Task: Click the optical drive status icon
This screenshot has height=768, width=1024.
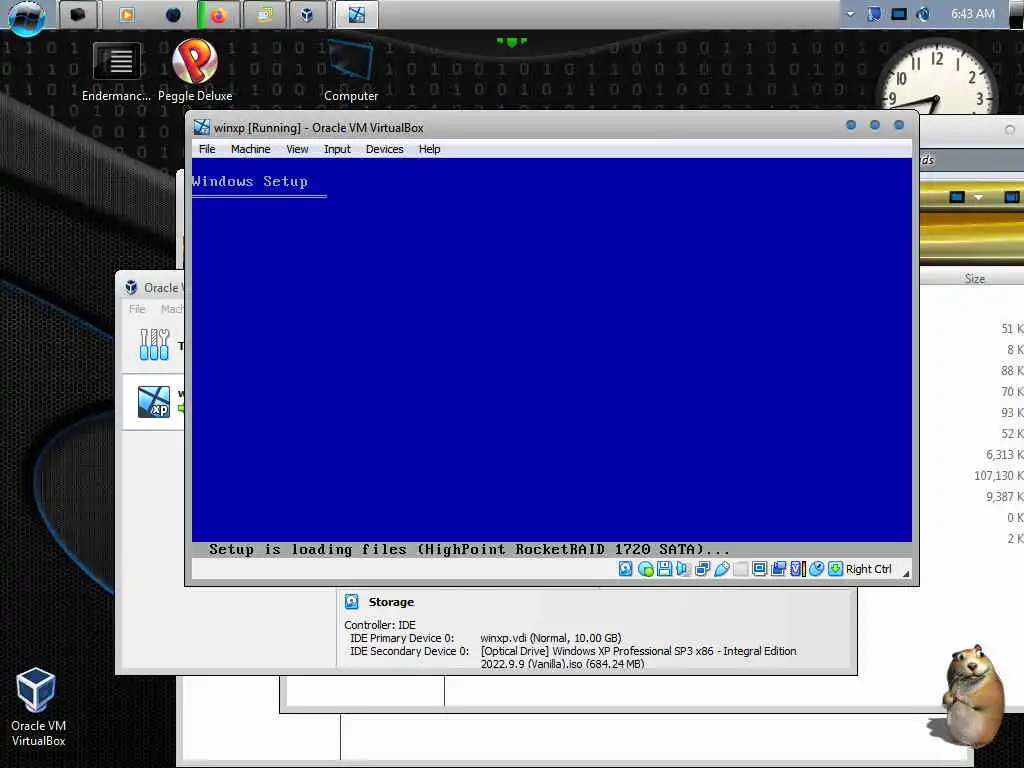Action: pyautogui.click(x=645, y=569)
